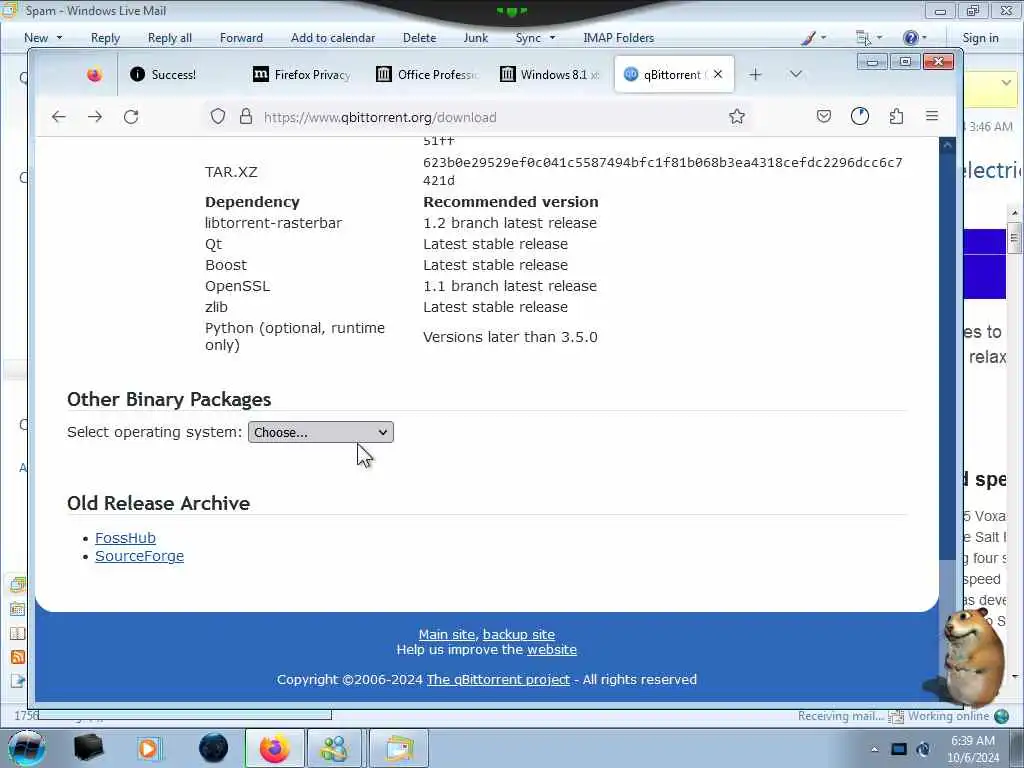Image resolution: width=1024 pixels, height=768 pixels.
Task: Open the help icon dropdown arrow
Action: pyautogui.click(x=924, y=38)
